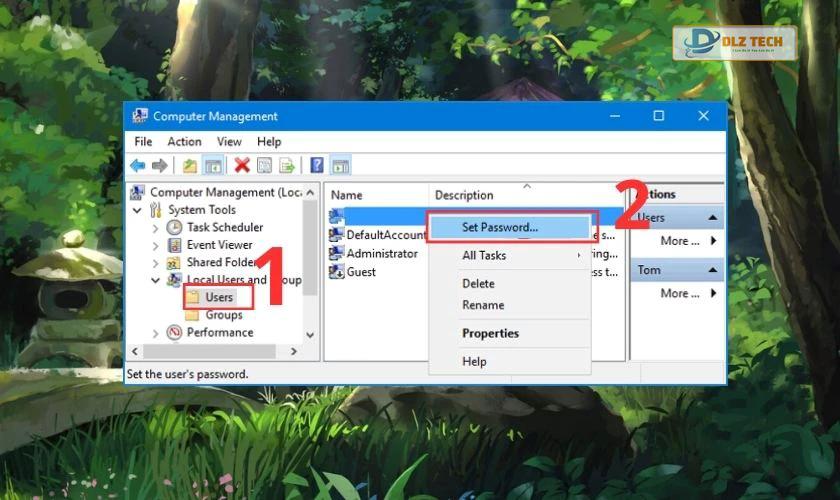
Task: Expand the Shared Folders tree node
Action: click(155, 264)
